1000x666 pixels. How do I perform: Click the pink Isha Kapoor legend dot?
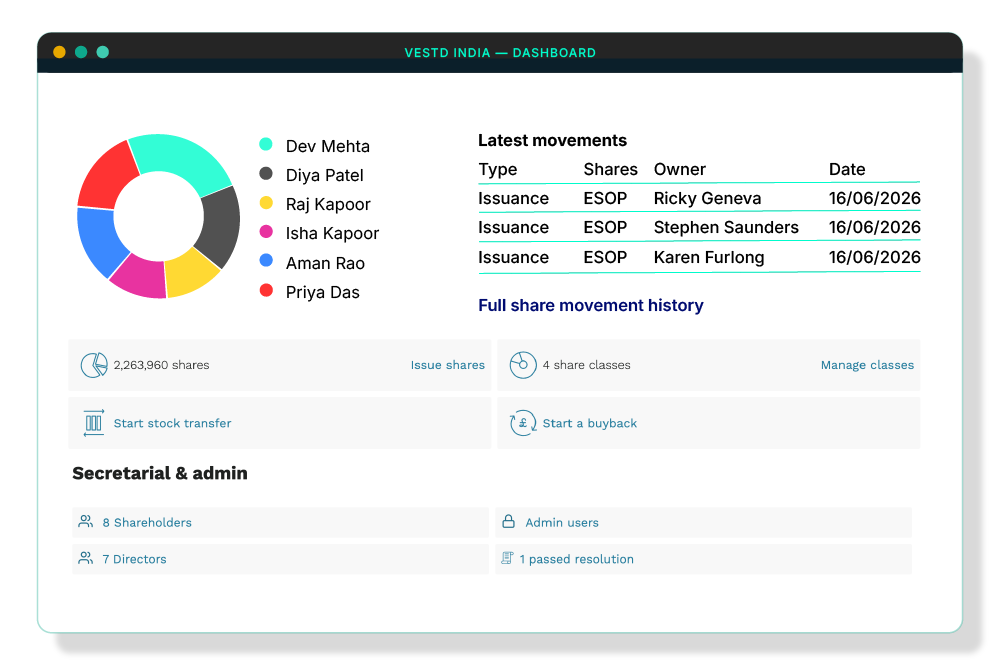point(266,232)
